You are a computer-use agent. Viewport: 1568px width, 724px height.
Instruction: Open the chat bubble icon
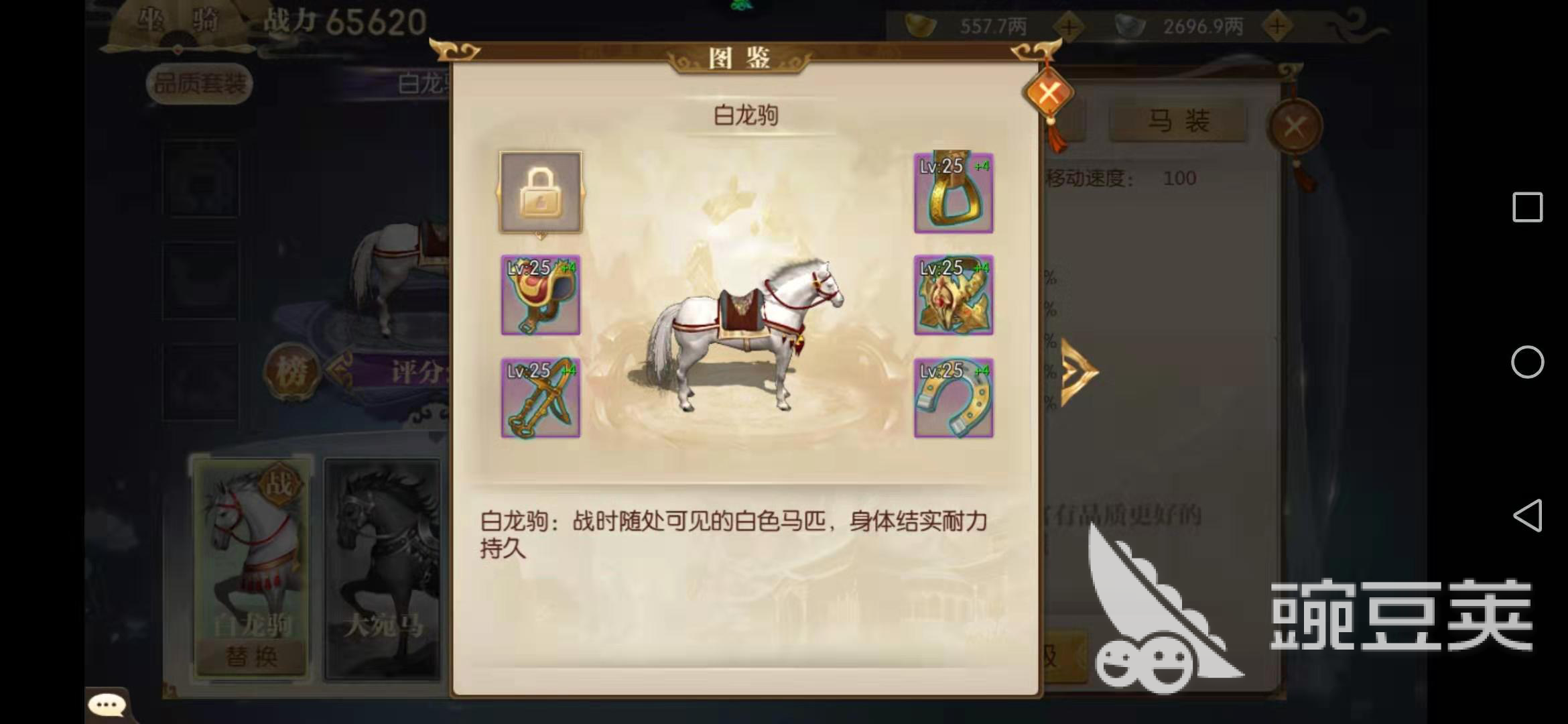pyautogui.click(x=107, y=705)
